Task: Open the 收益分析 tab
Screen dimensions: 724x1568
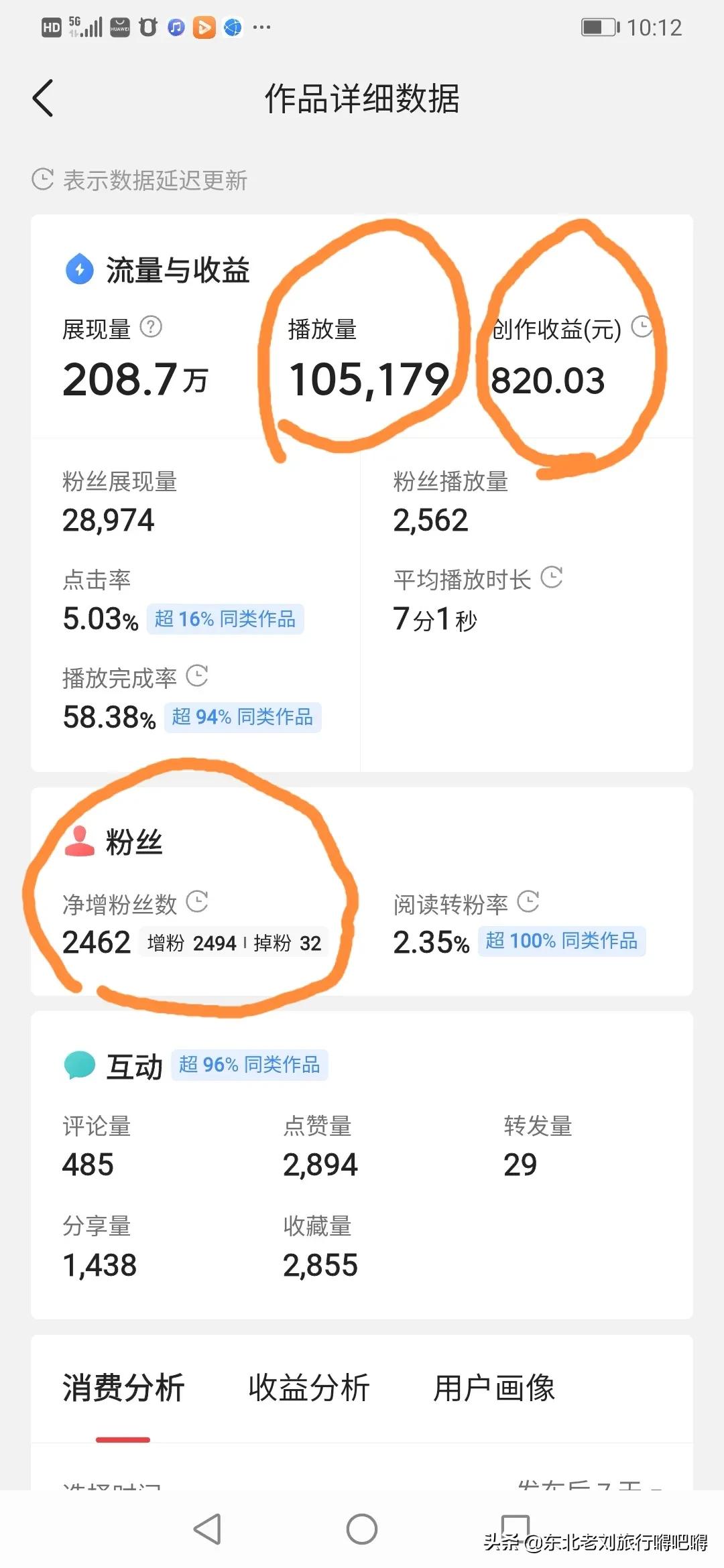Action: (309, 1388)
